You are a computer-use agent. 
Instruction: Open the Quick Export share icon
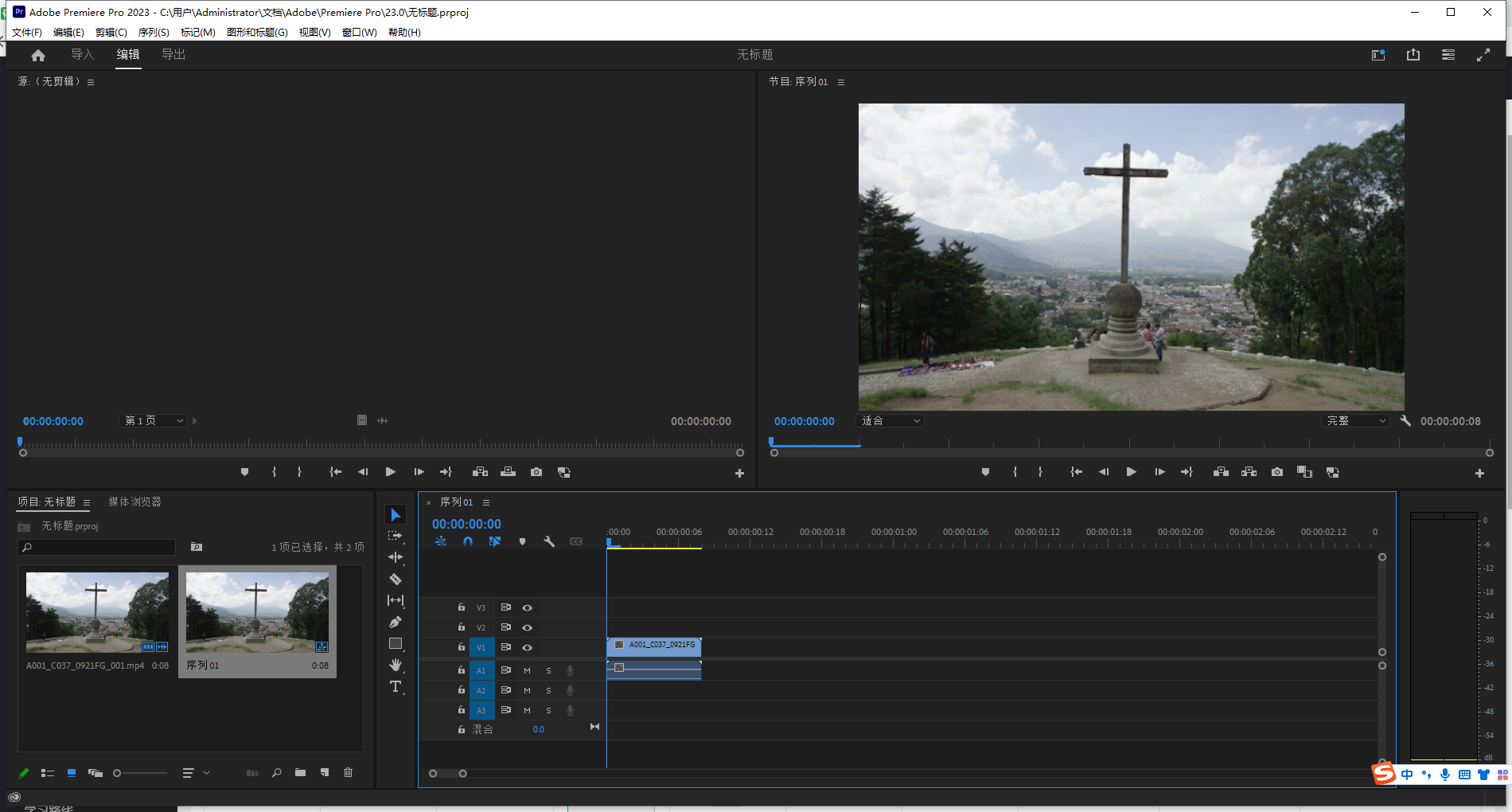[x=1413, y=55]
